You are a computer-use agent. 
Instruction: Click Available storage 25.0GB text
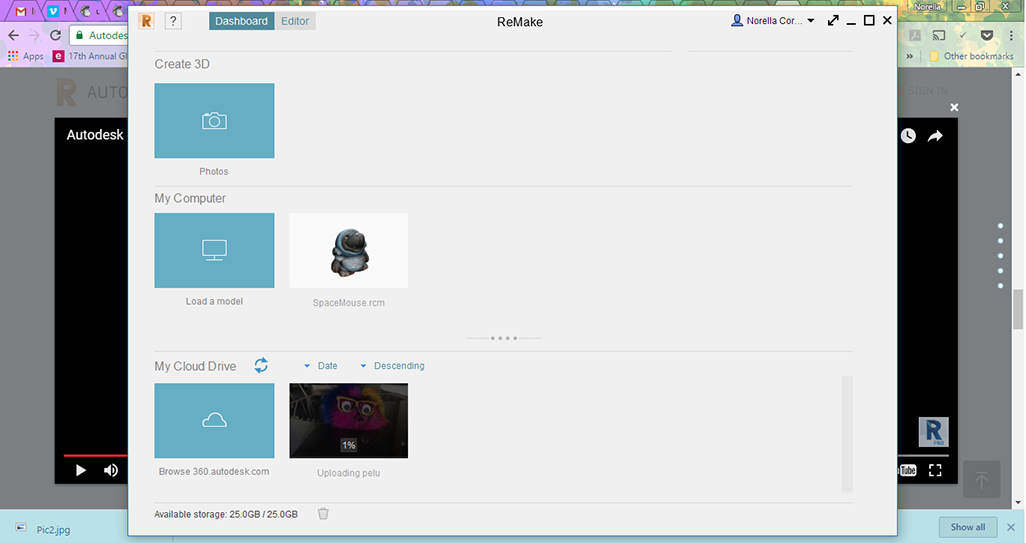[226, 514]
